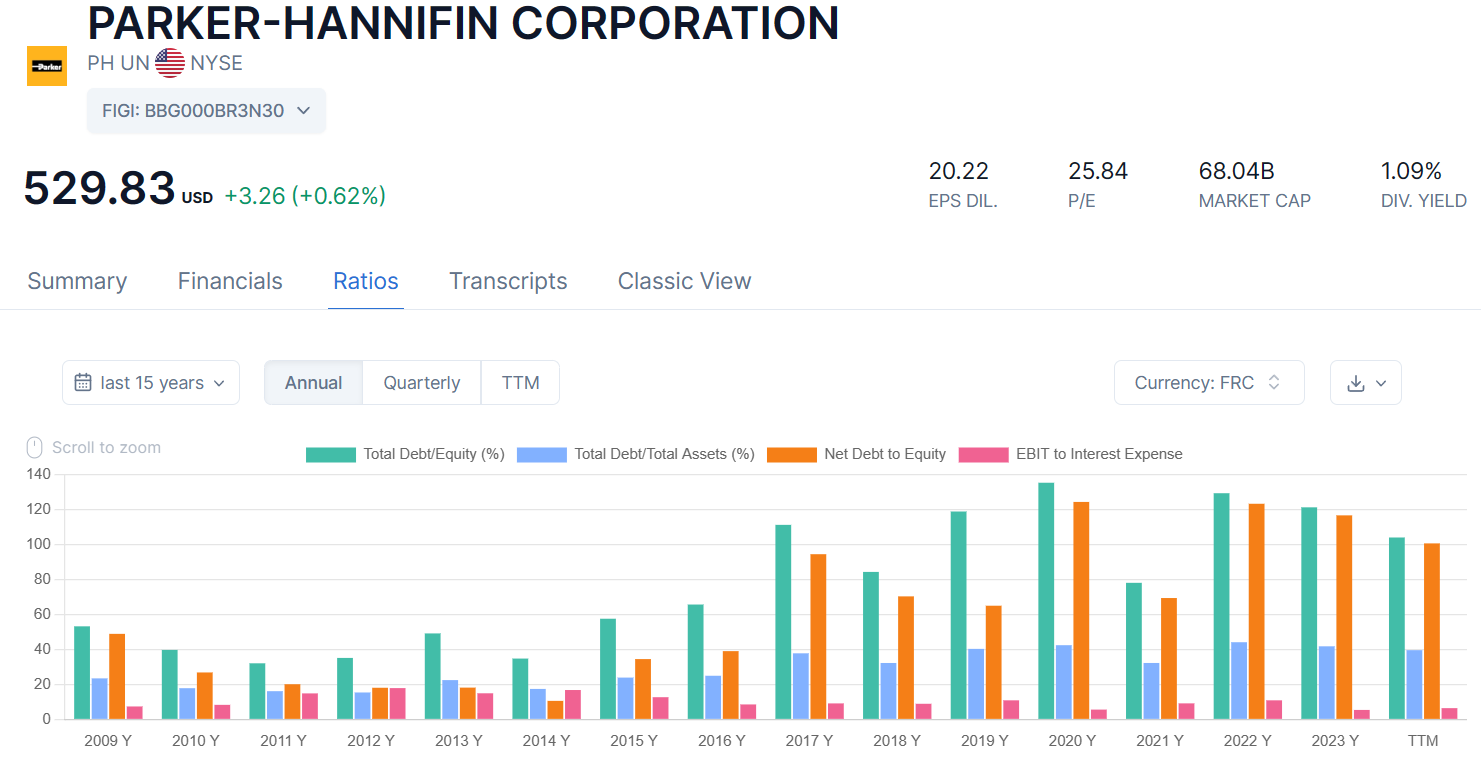Image resolution: width=1481 pixels, height=763 pixels.
Task: Click the 2017 Y orange Net Debt bar
Action: pyautogui.click(x=818, y=636)
